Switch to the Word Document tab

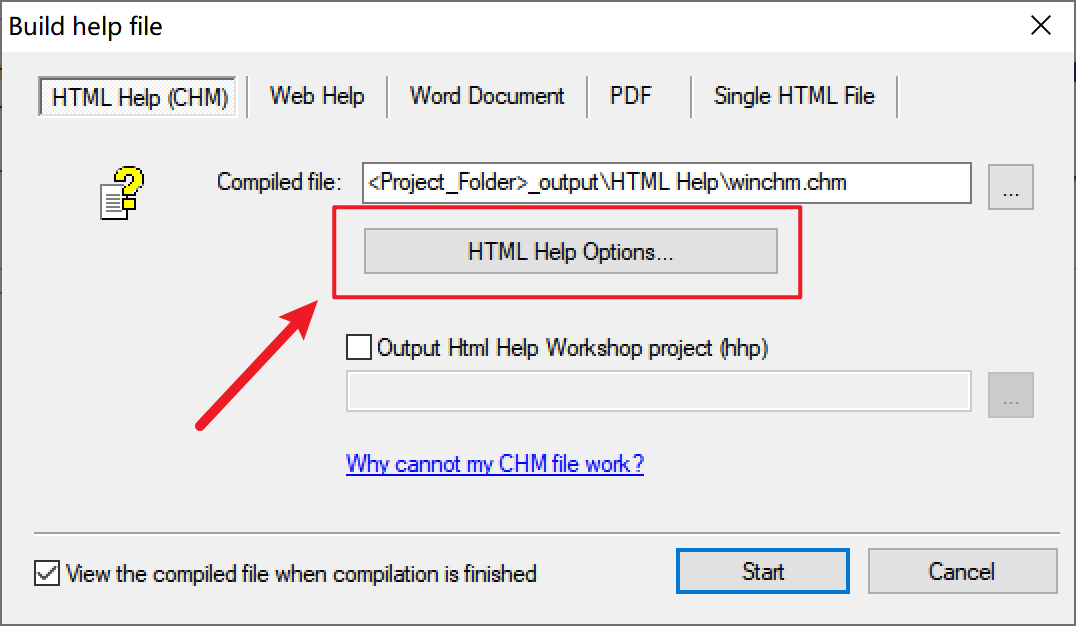pos(487,96)
